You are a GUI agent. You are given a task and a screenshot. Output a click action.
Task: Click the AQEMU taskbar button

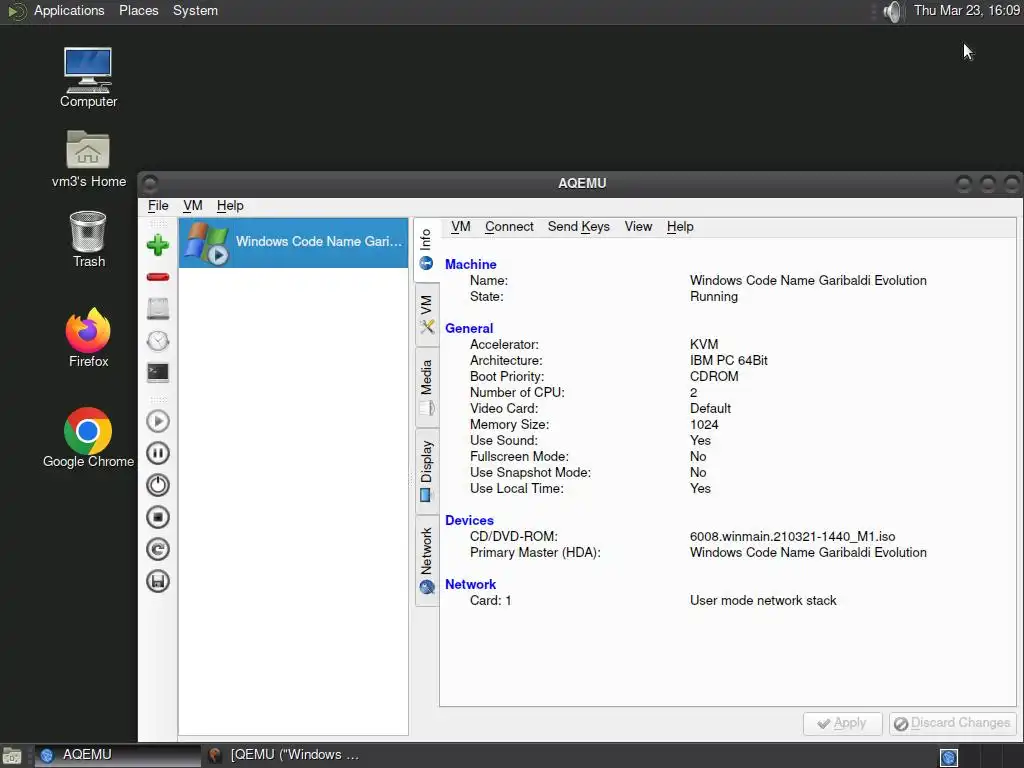pos(117,755)
